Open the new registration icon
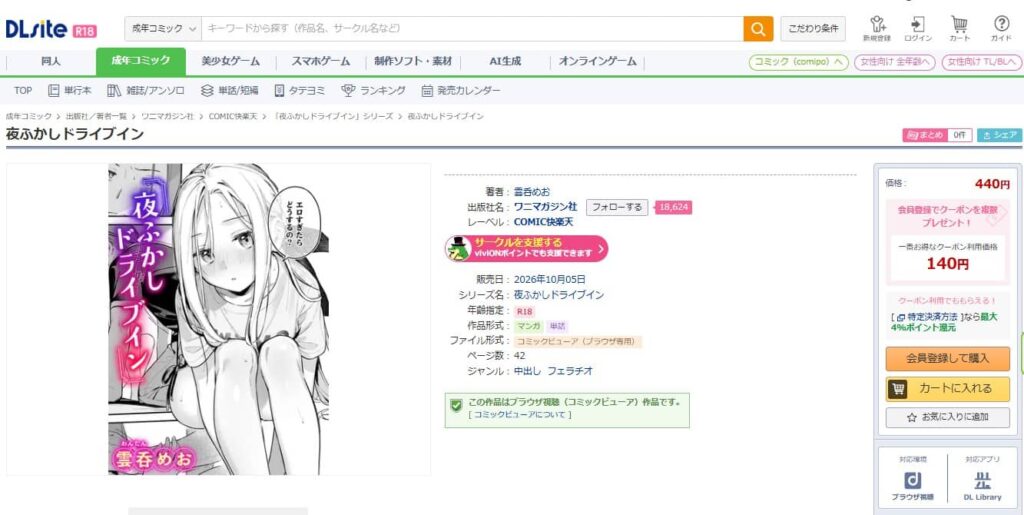1024x515 pixels. click(876, 29)
